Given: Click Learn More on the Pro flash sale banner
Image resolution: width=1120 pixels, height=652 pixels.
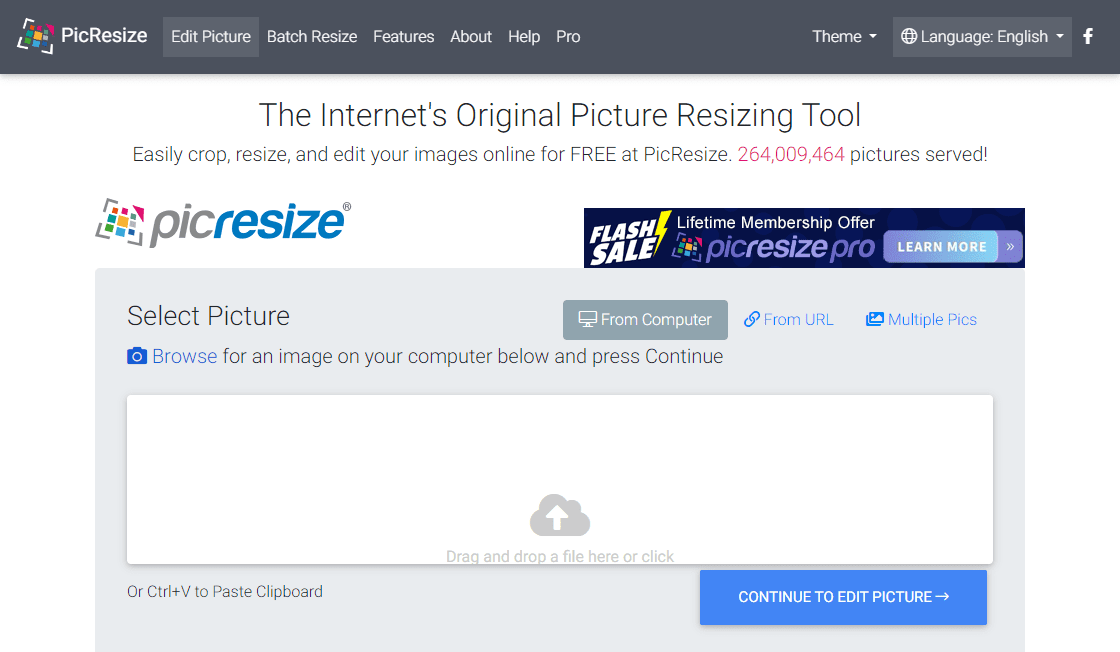Looking at the screenshot, I should [941, 246].
